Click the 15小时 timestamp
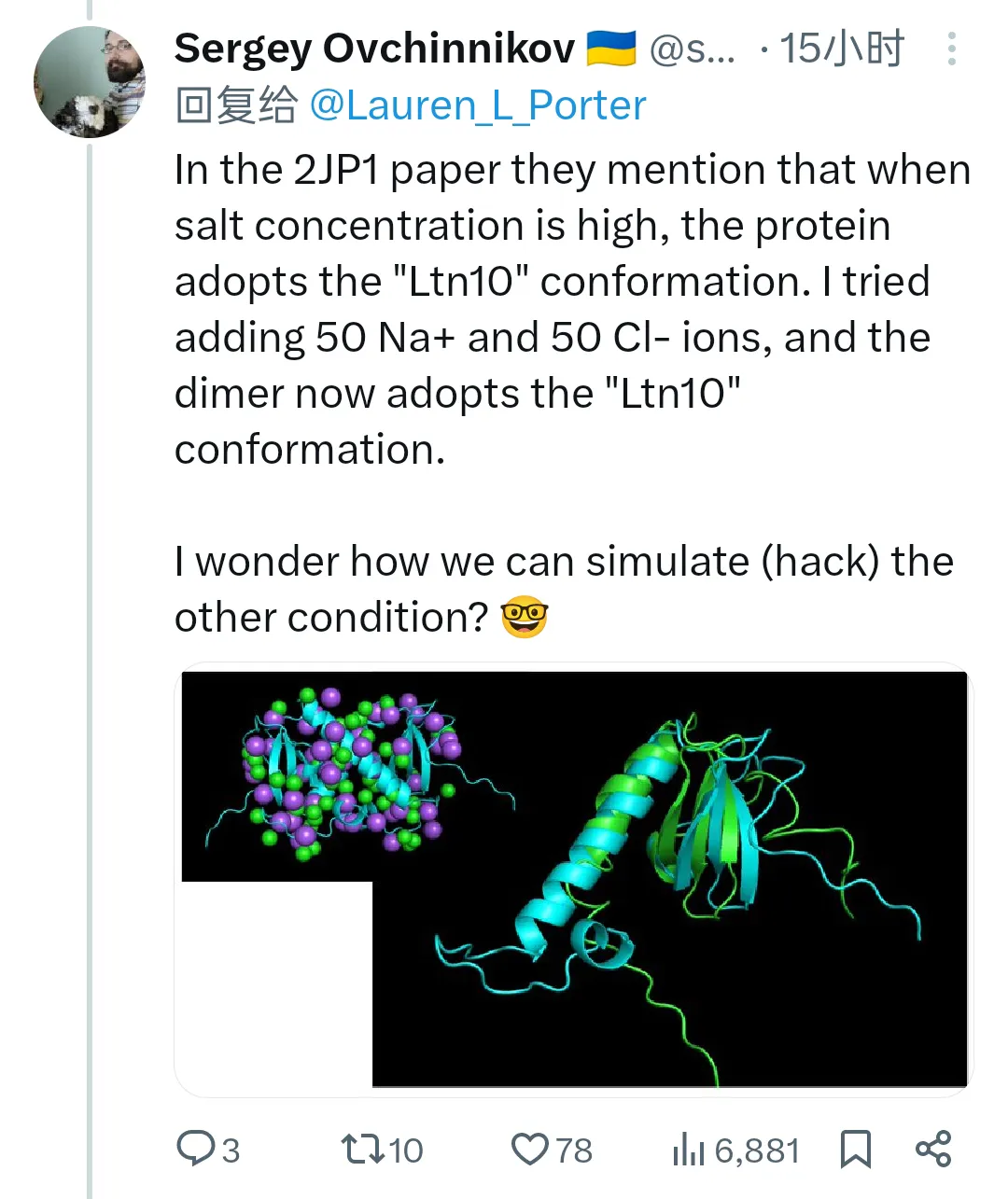1008x1199 pixels. 842,49
